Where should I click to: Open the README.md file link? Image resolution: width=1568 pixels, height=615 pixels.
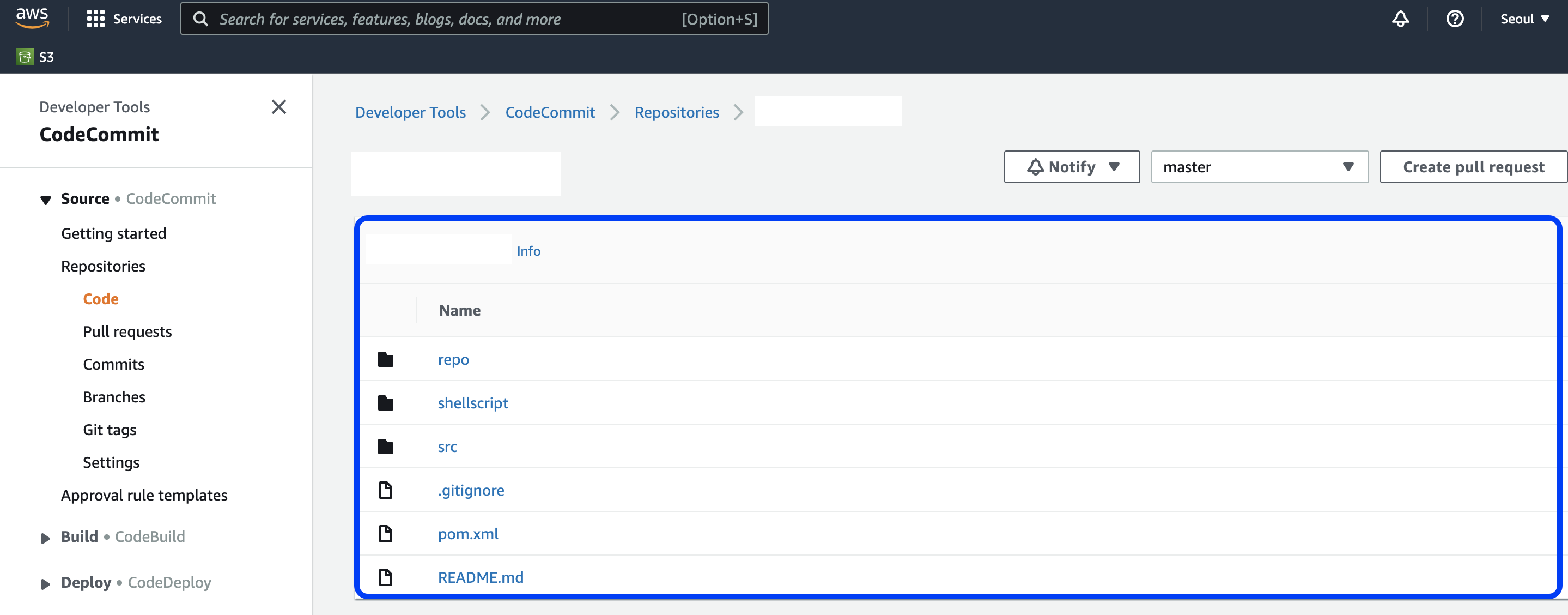click(480, 577)
